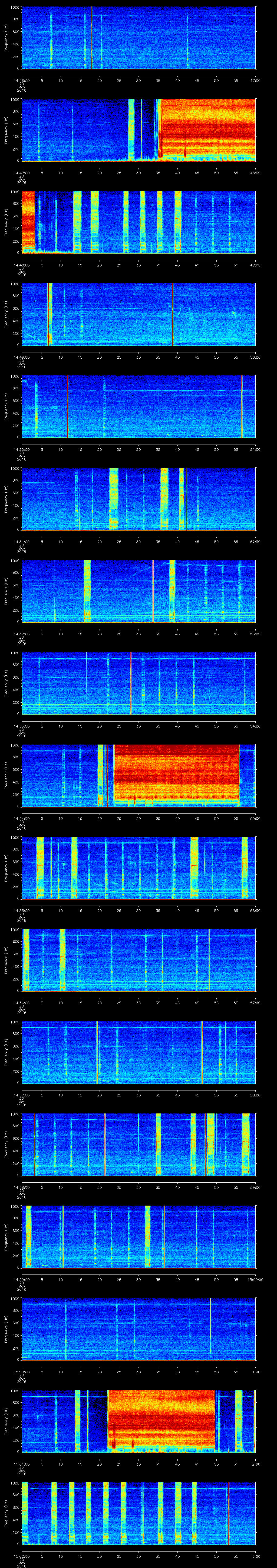277x1568 pixels.
Task: Click the 14:59:00 start time label
Action: 21,1279
